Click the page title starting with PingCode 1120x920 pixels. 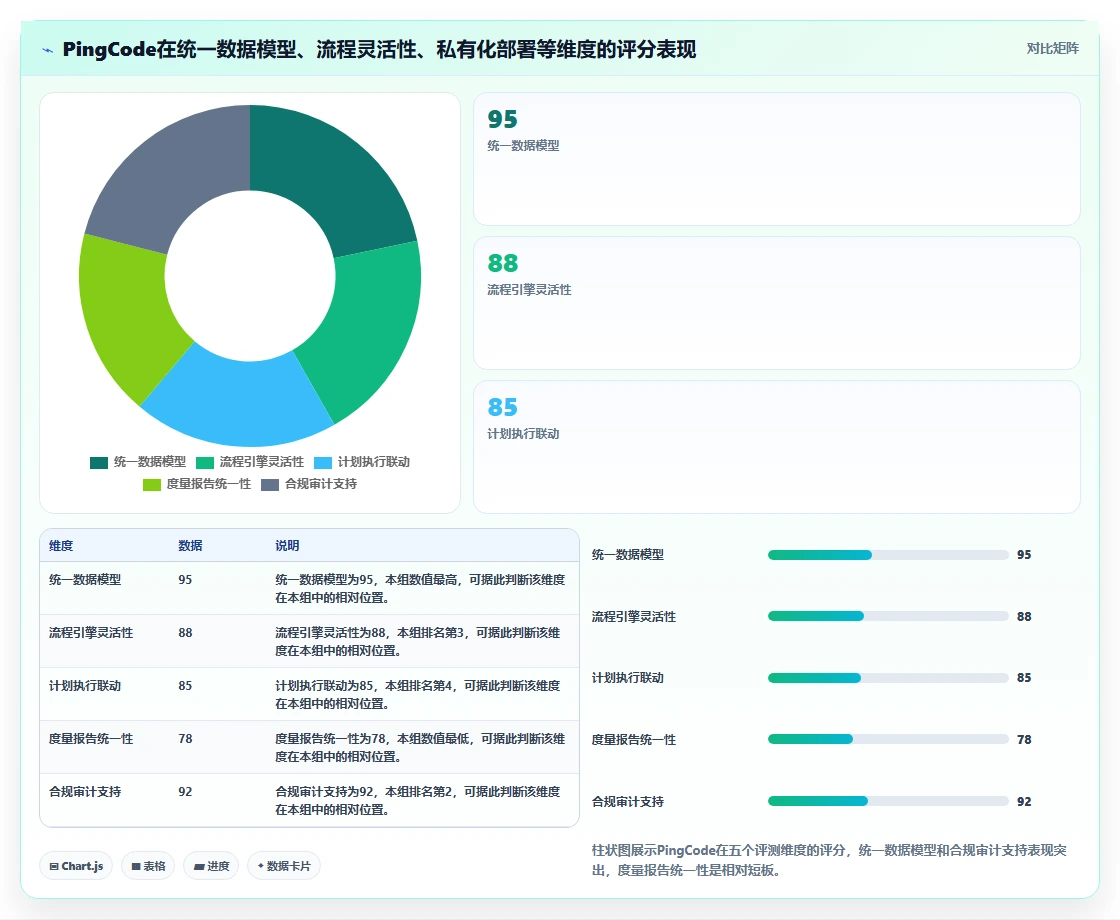379,49
